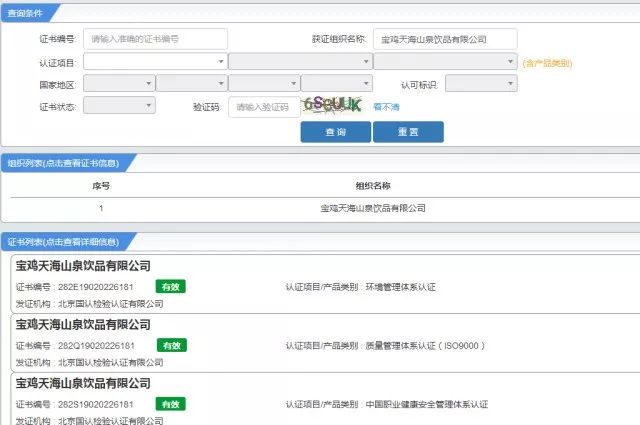Open the first 国家地区 dropdown

tap(119, 83)
